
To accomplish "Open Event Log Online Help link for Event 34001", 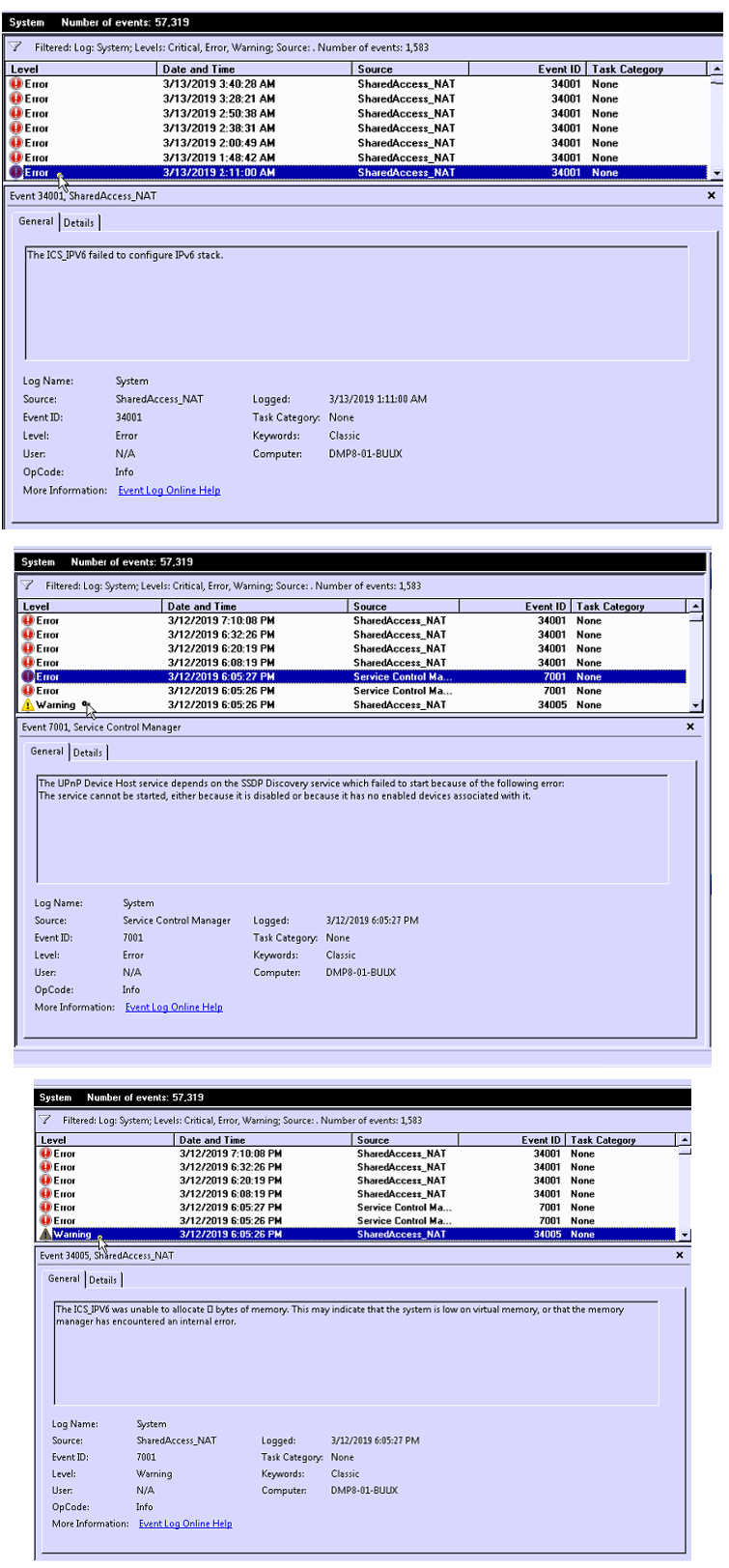I will [169, 491].
